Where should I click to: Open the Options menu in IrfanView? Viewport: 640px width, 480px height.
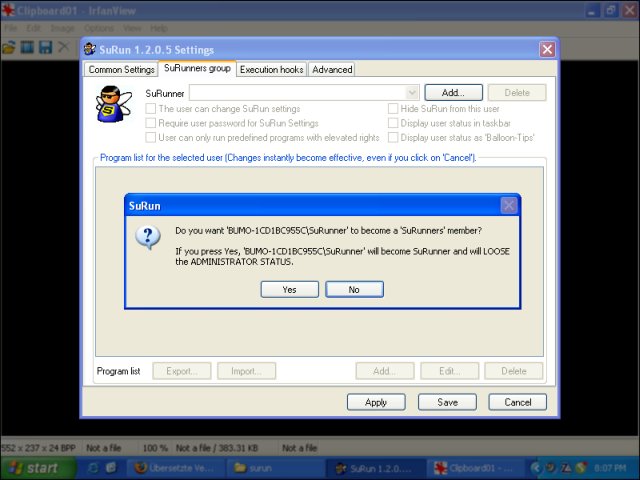click(x=99, y=28)
